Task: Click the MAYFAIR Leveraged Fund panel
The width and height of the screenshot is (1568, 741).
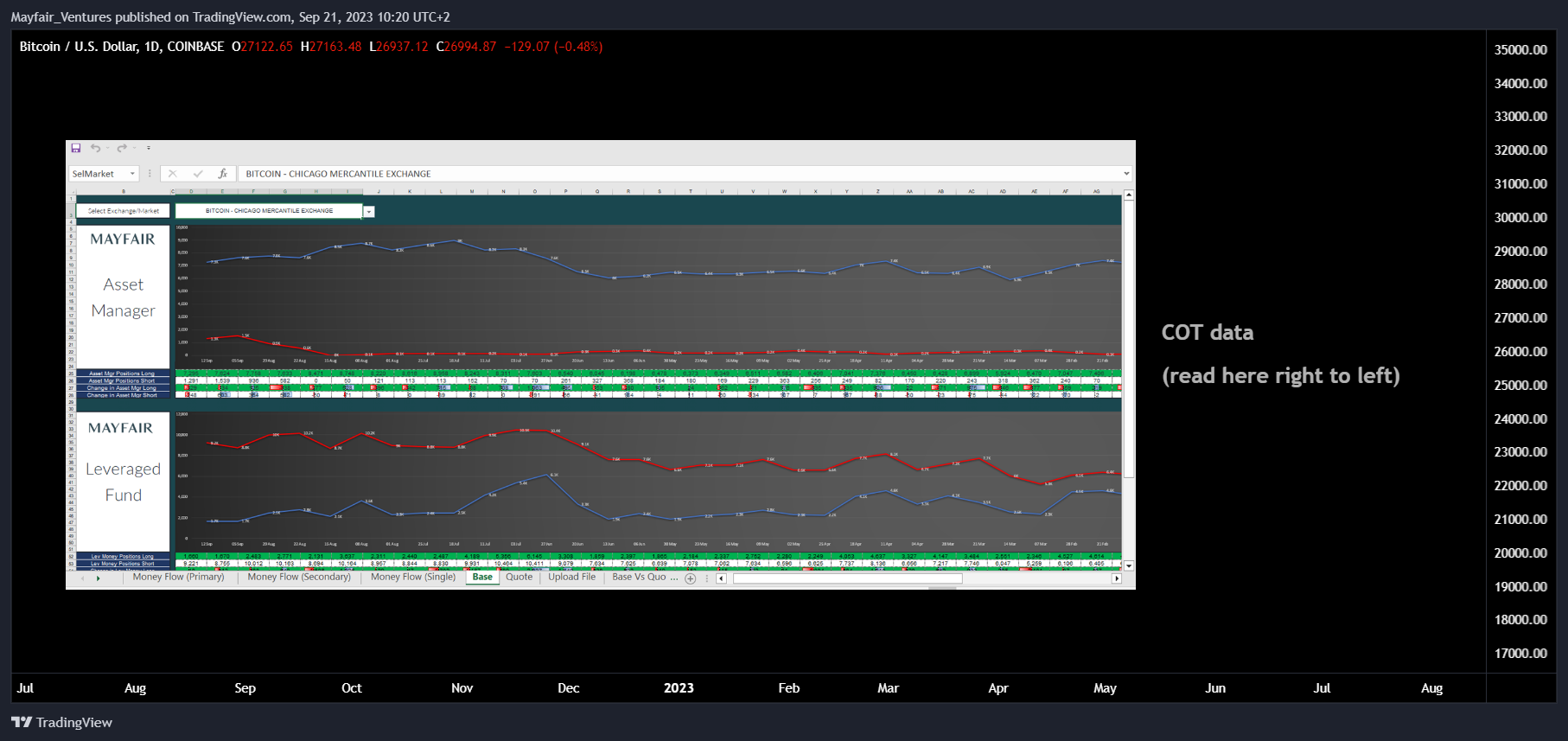Action: (123, 482)
